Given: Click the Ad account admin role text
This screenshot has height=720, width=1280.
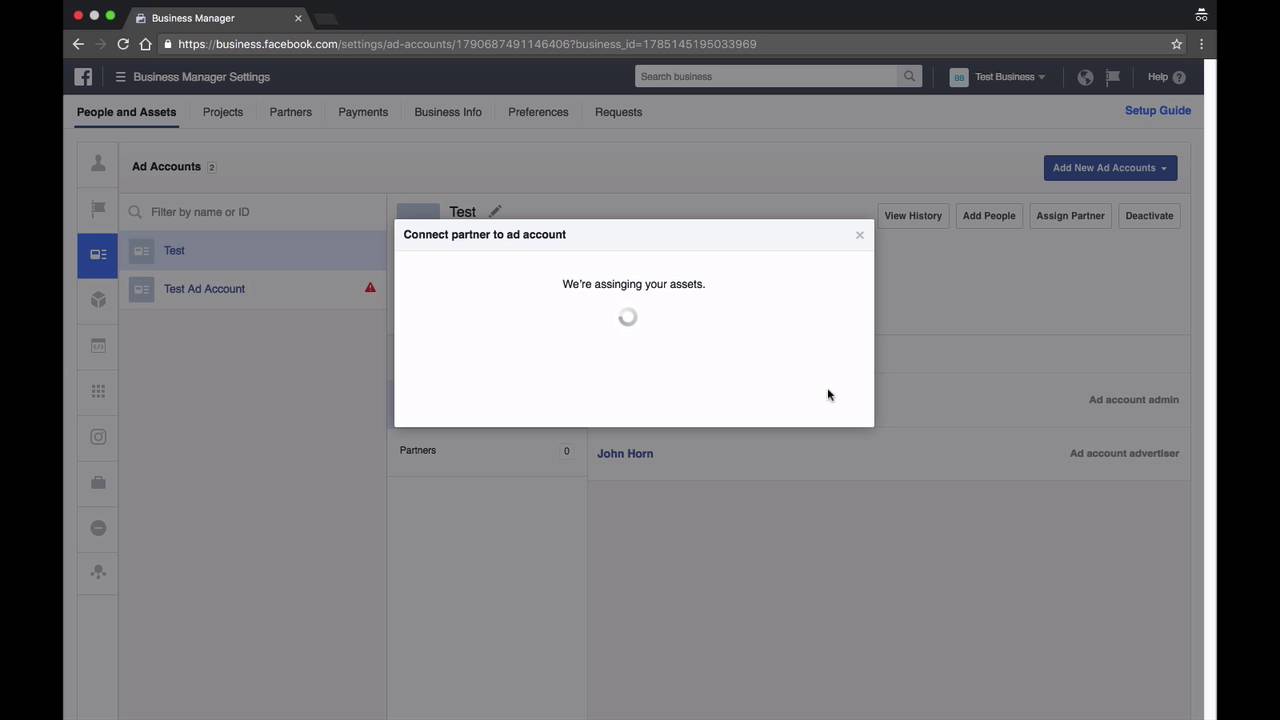Looking at the screenshot, I should (1134, 400).
